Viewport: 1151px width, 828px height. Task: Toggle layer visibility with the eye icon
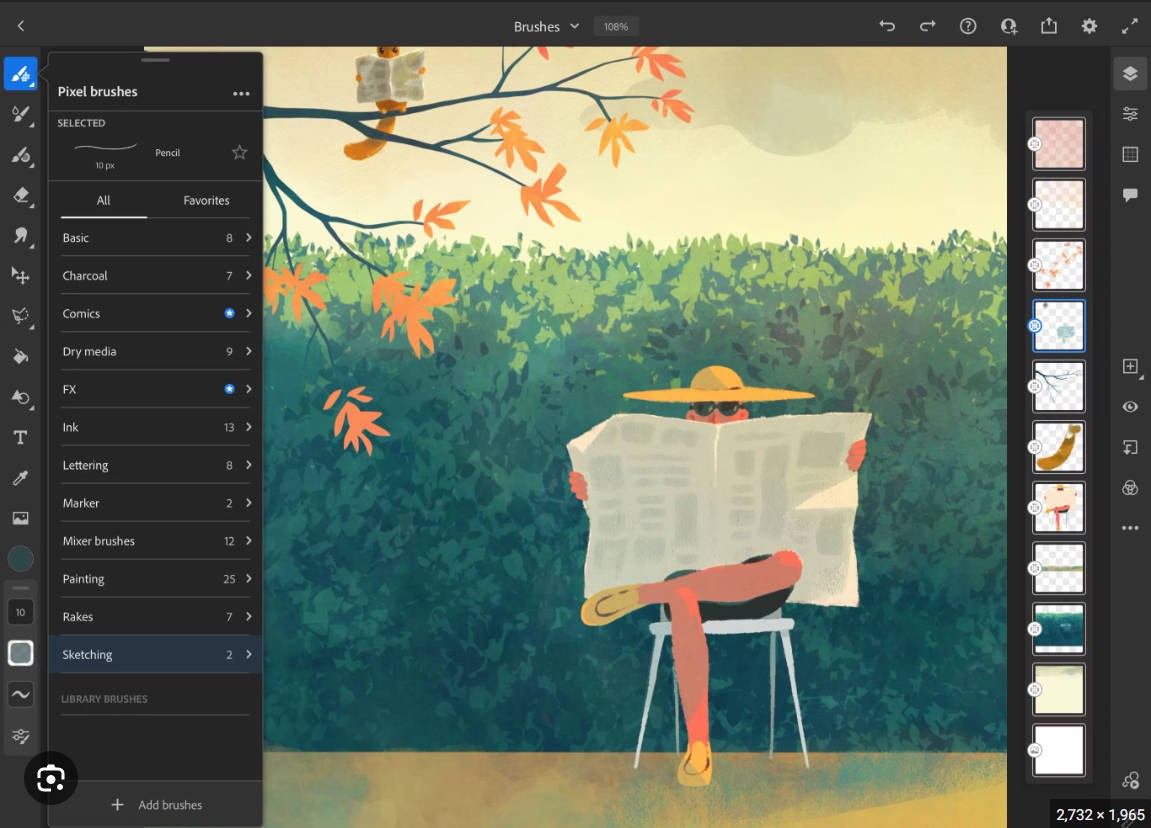point(1130,407)
